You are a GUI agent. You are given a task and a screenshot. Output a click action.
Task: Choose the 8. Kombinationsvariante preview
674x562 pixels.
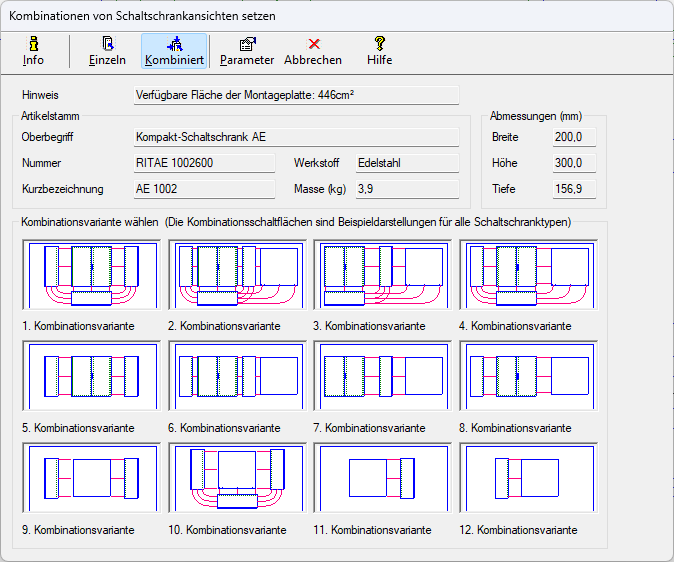tap(529, 377)
